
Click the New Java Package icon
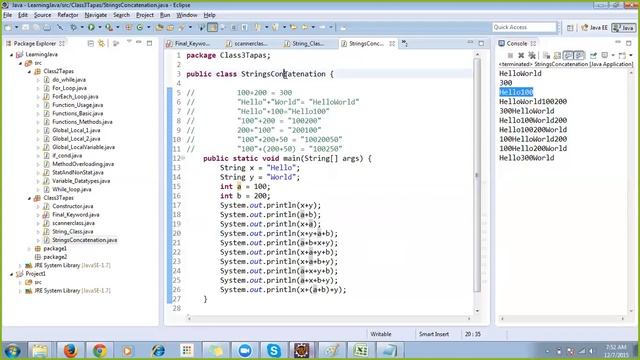(129, 27)
